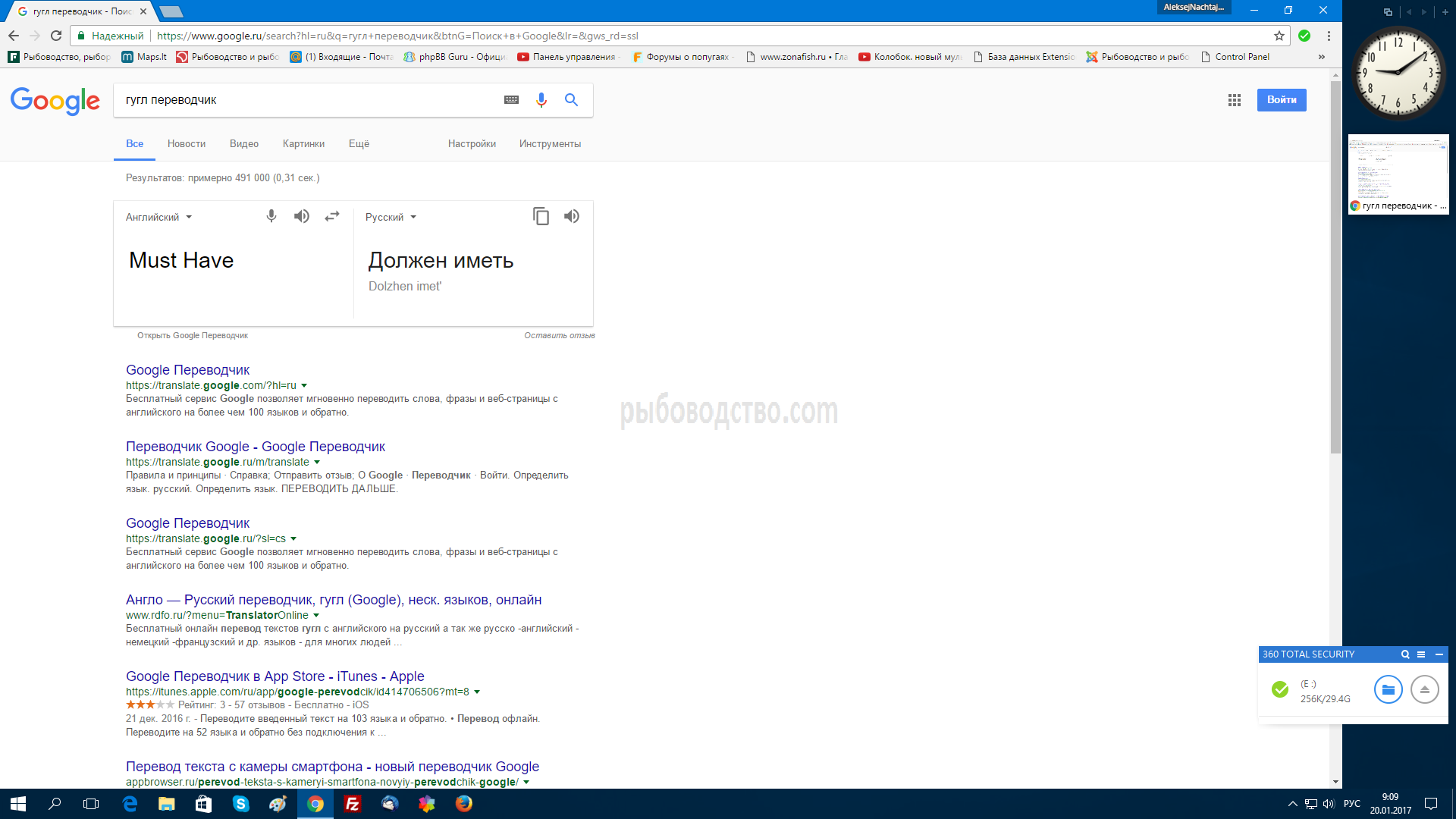Viewport: 1456px width, 819px height.
Task: Open Google Переводчик в App Store link
Action: (x=275, y=676)
